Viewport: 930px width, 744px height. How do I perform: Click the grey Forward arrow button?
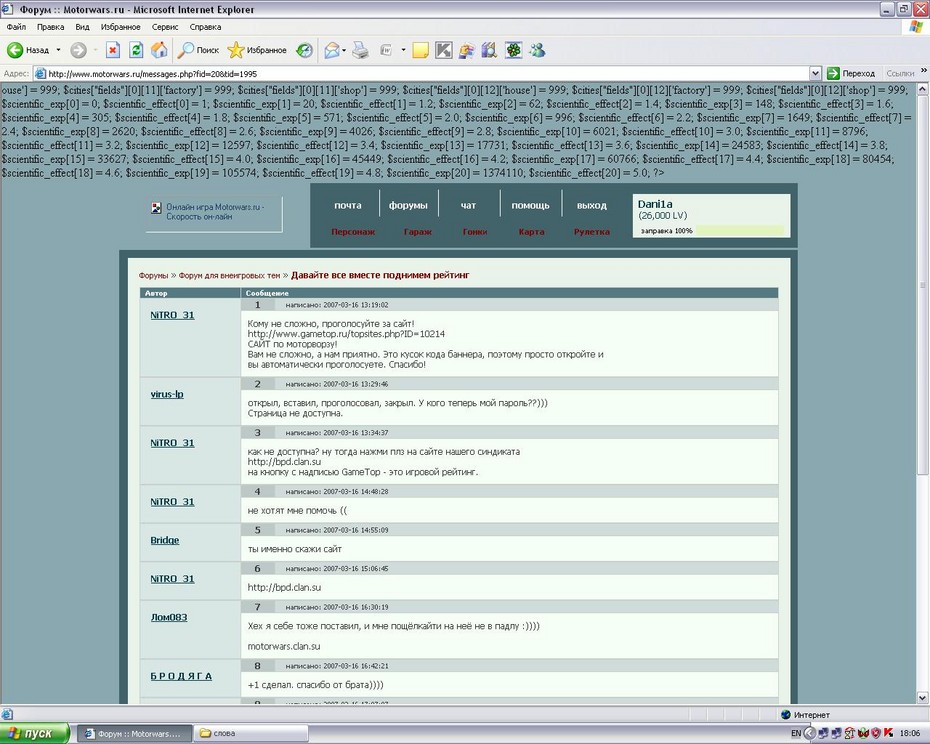[x=78, y=50]
